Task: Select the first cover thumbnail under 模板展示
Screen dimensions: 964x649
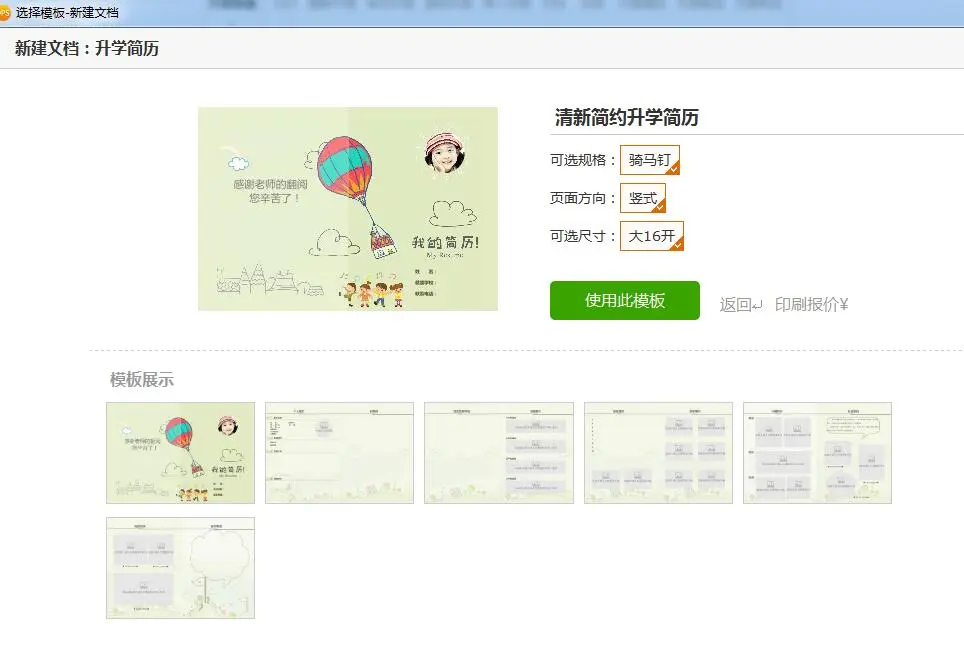Action: click(180, 452)
